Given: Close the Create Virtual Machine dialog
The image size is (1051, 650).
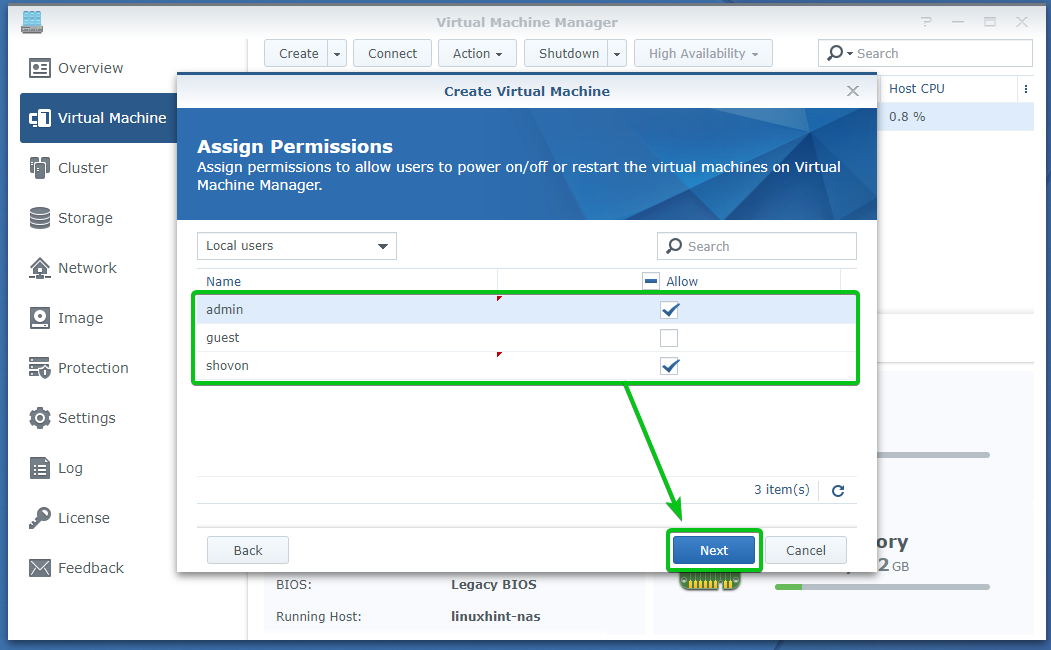Looking at the screenshot, I should (x=853, y=91).
